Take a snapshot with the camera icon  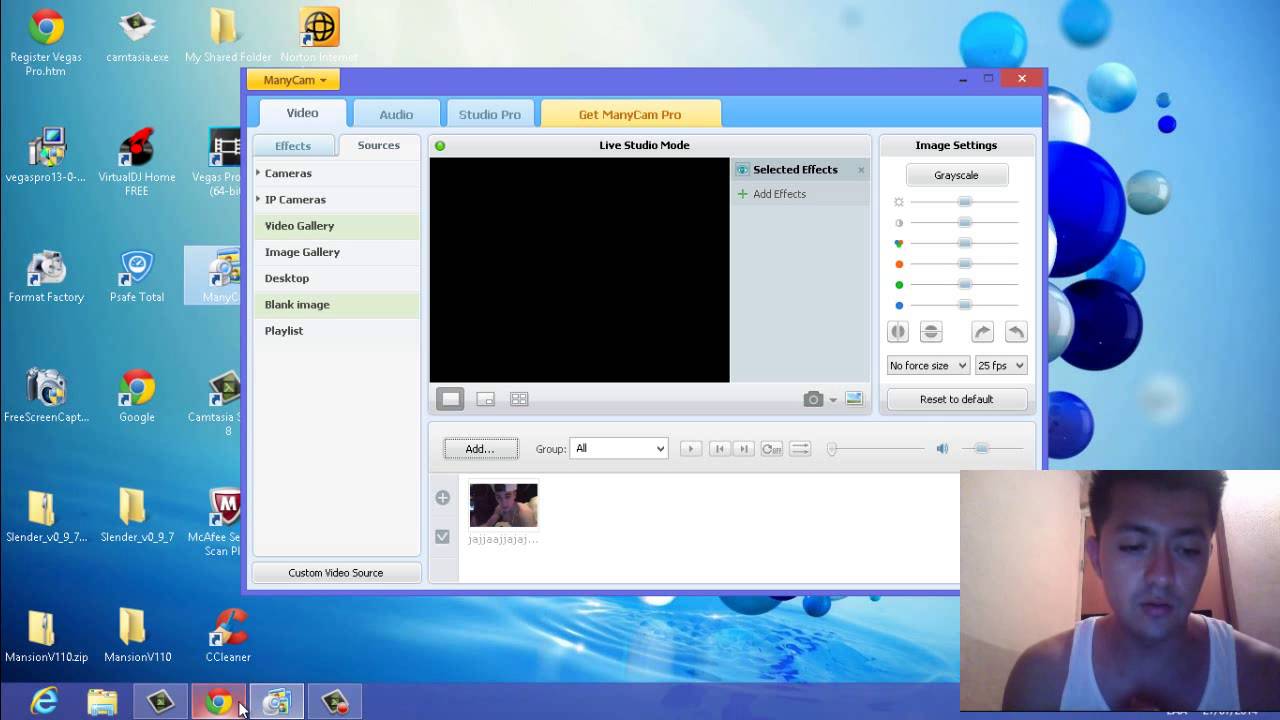(813, 399)
